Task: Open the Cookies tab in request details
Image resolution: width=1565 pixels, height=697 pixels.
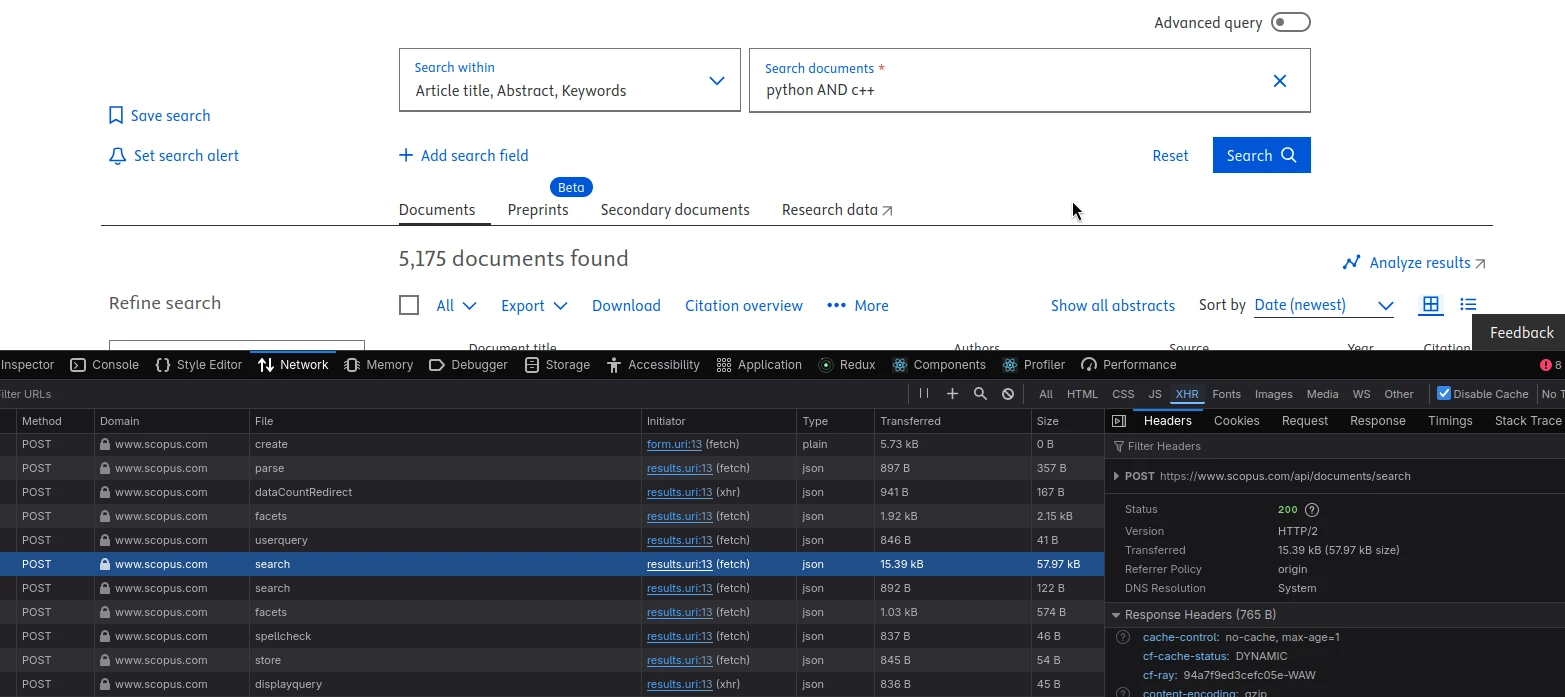Action: [x=1236, y=421]
